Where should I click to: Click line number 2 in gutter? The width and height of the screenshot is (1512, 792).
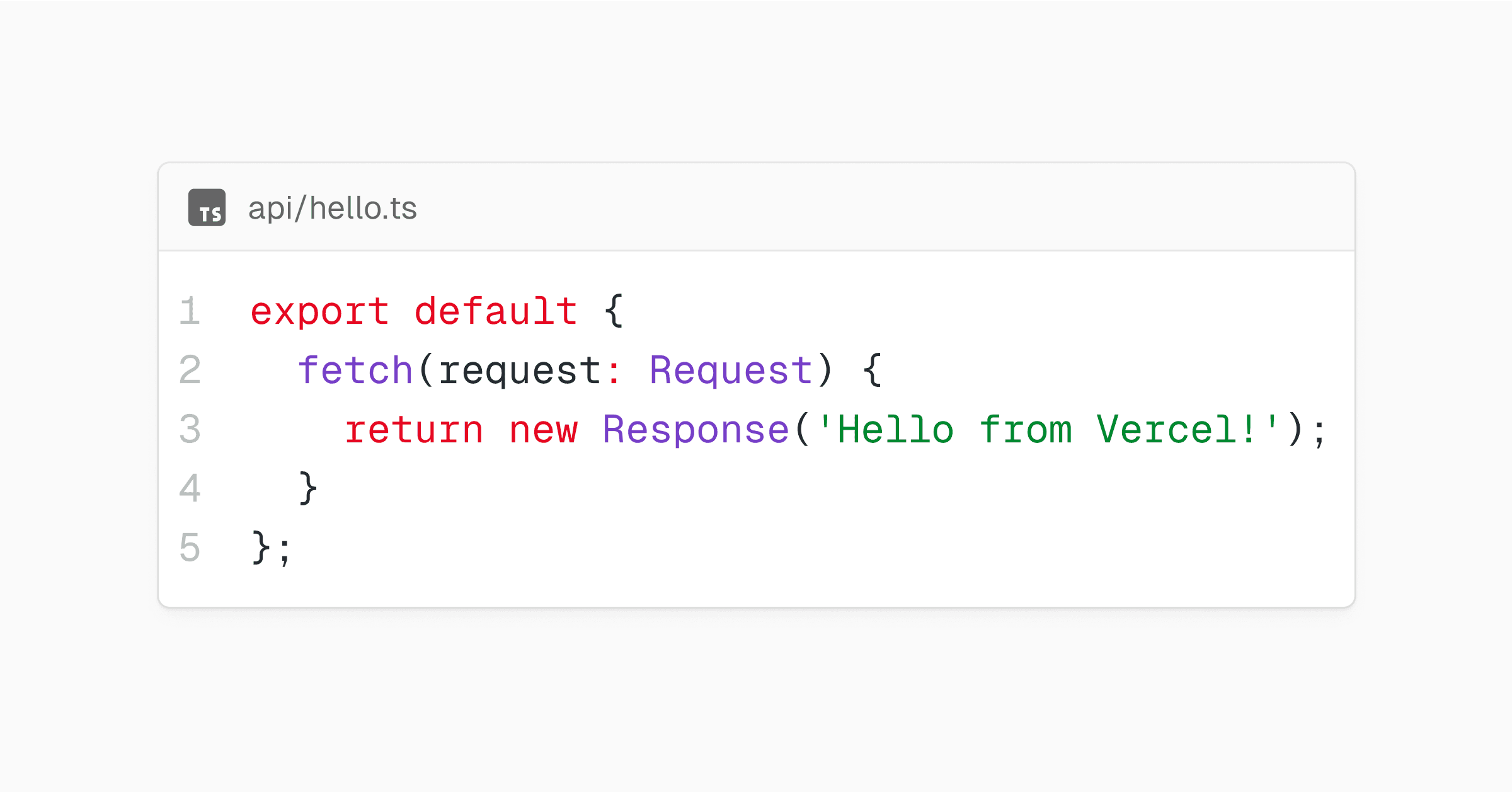pyautogui.click(x=190, y=370)
